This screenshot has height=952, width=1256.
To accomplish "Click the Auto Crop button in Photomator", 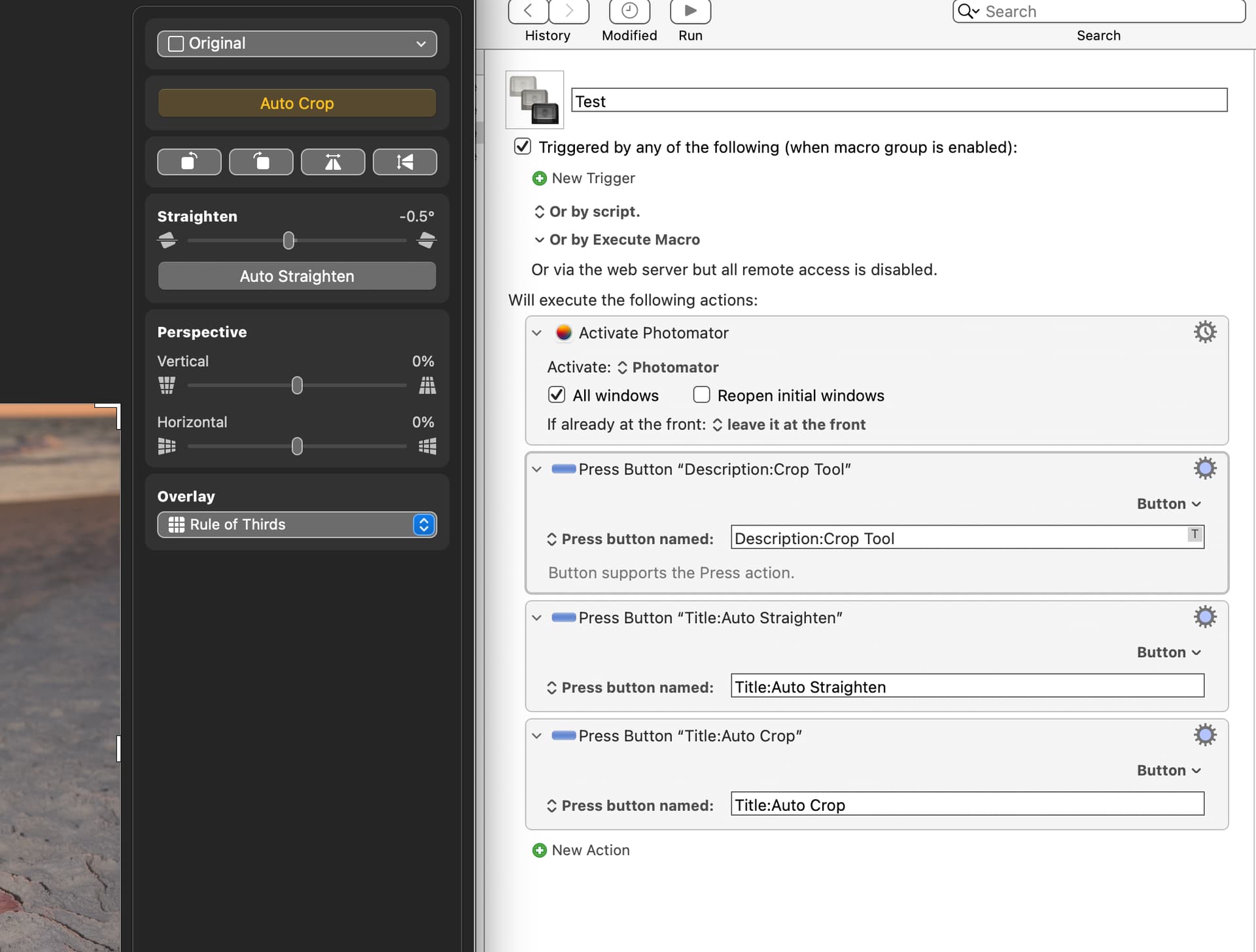I will point(297,103).
